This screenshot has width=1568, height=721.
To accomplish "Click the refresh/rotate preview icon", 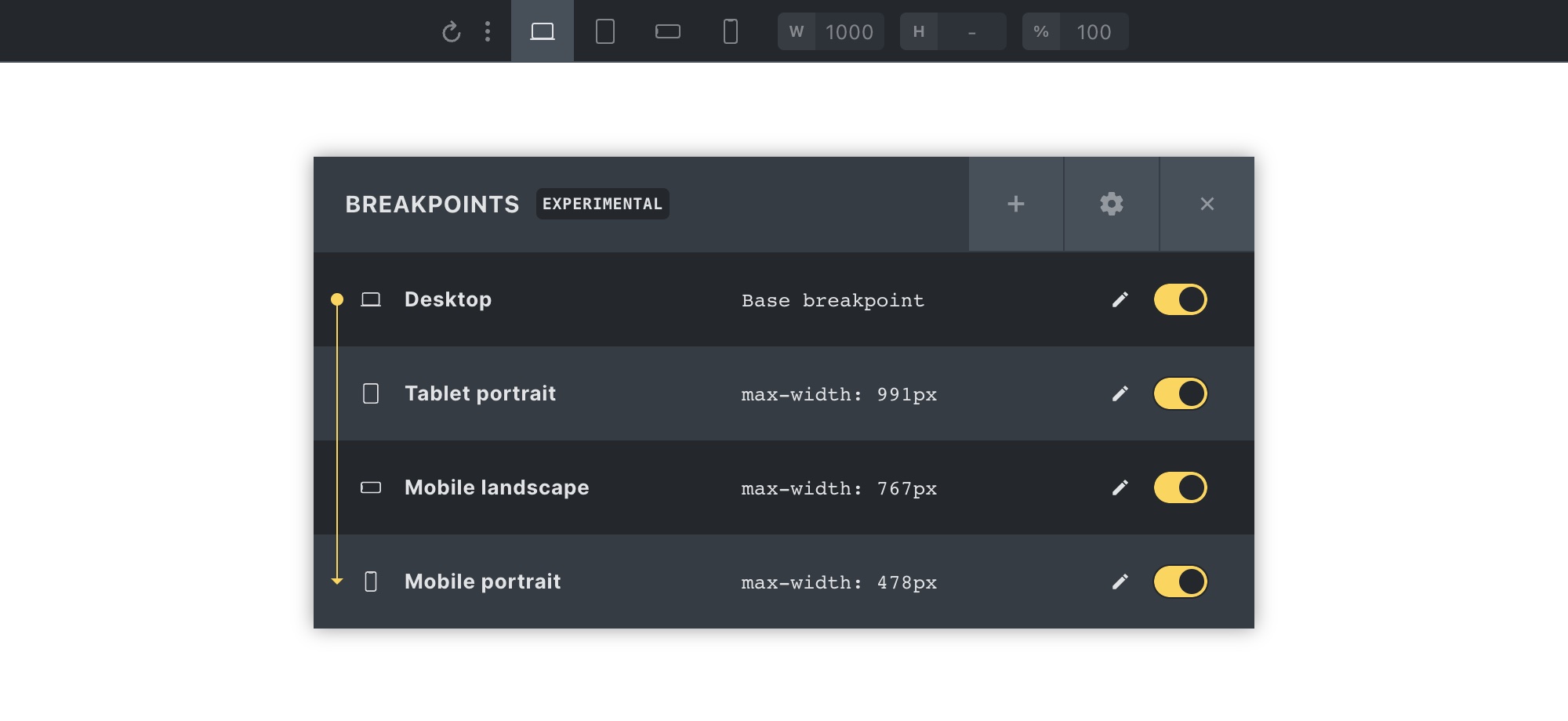I will (x=451, y=32).
